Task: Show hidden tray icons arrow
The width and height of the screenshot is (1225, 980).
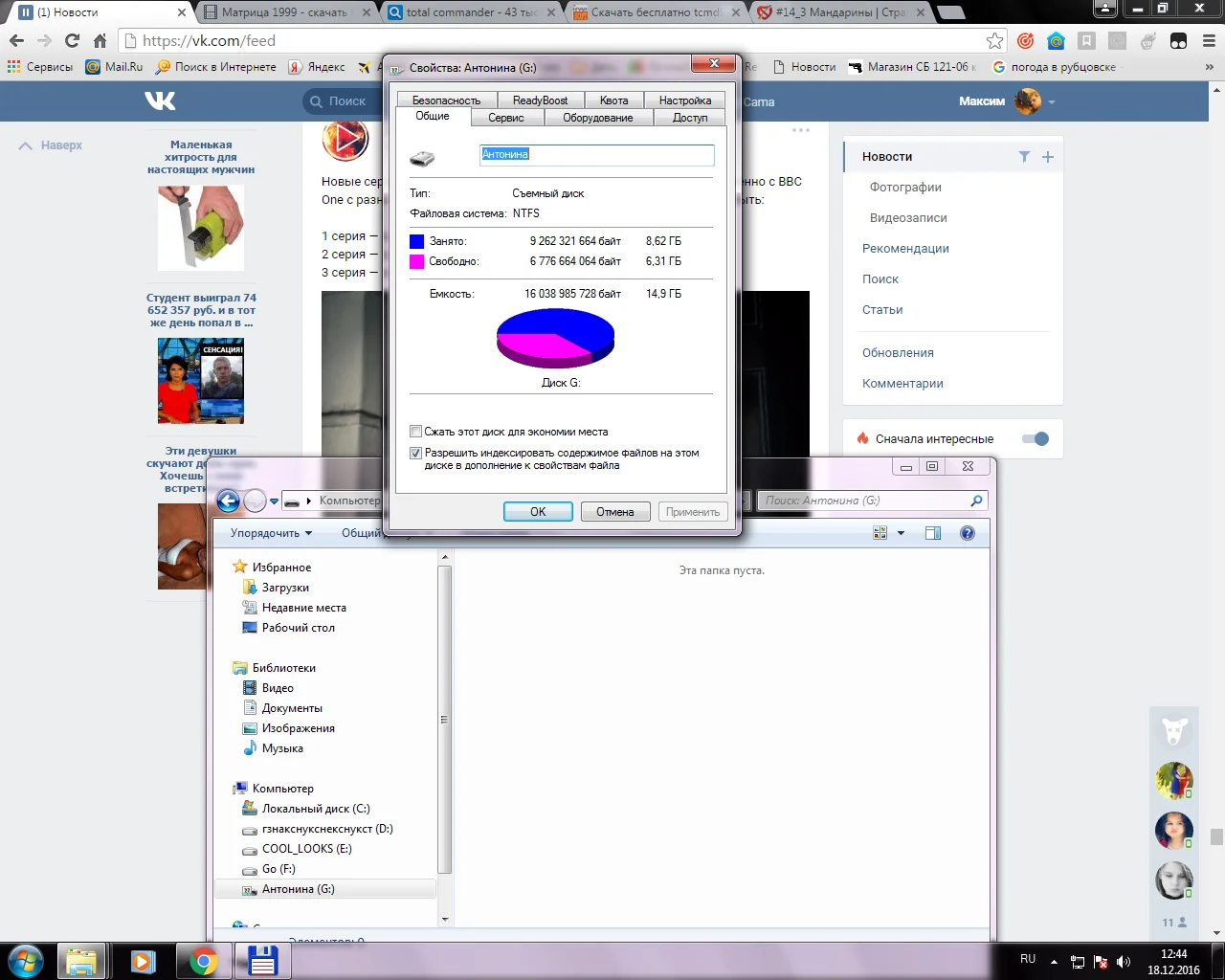Action: coord(1054,962)
